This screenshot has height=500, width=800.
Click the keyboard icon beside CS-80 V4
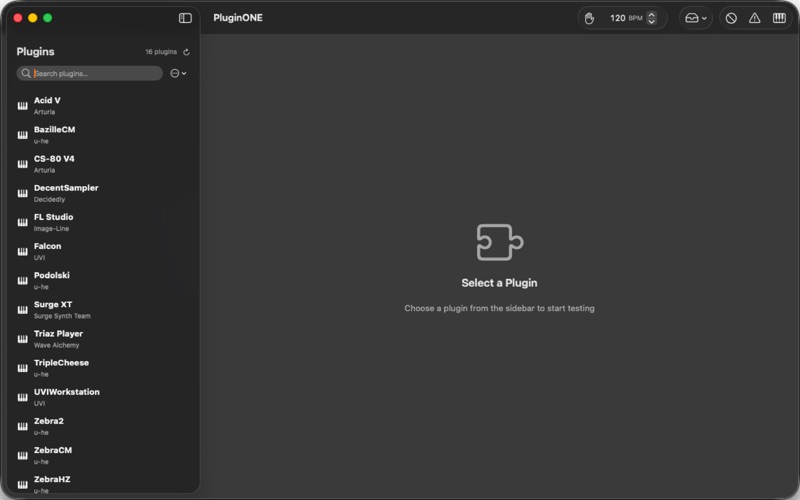pyautogui.click(x=22, y=164)
